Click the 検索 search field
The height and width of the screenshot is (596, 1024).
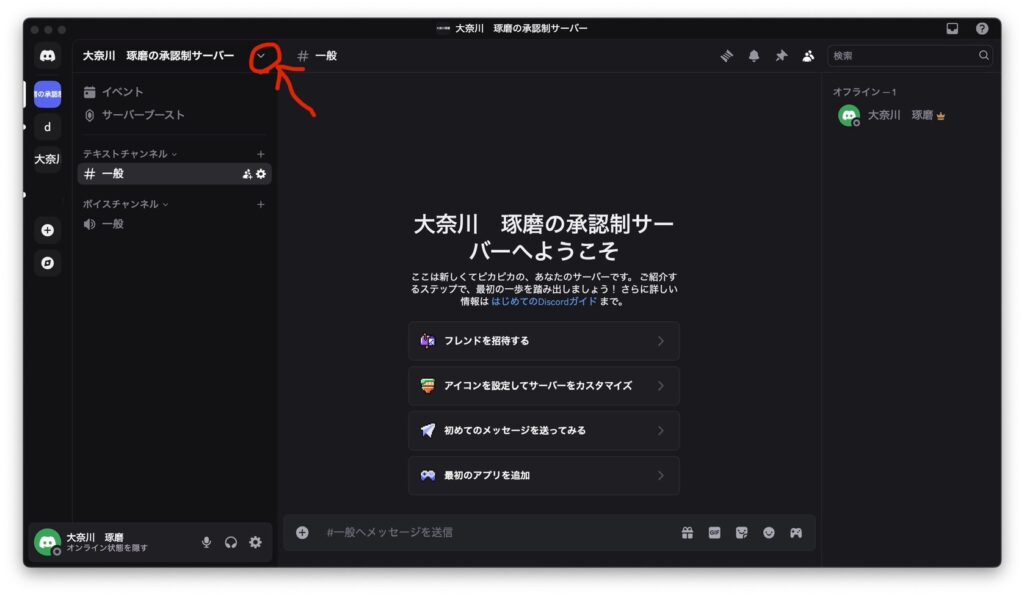pyautogui.click(x=910, y=56)
